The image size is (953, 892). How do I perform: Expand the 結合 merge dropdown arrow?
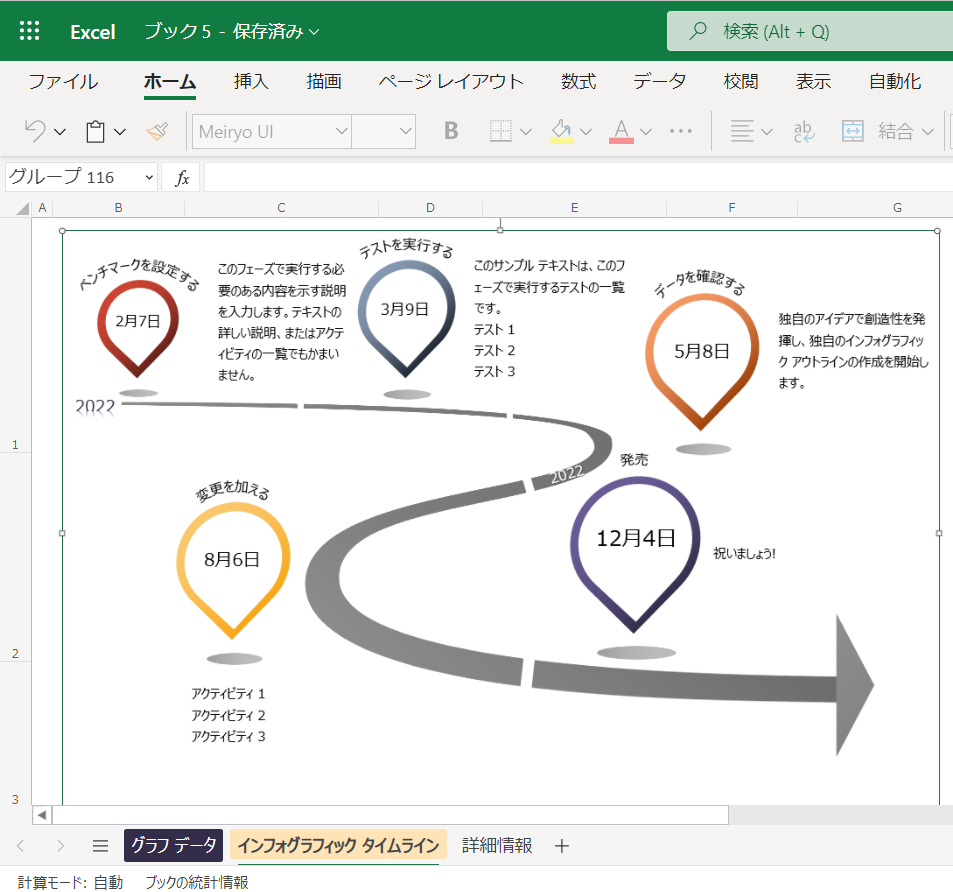pyautogui.click(x=927, y=131)
